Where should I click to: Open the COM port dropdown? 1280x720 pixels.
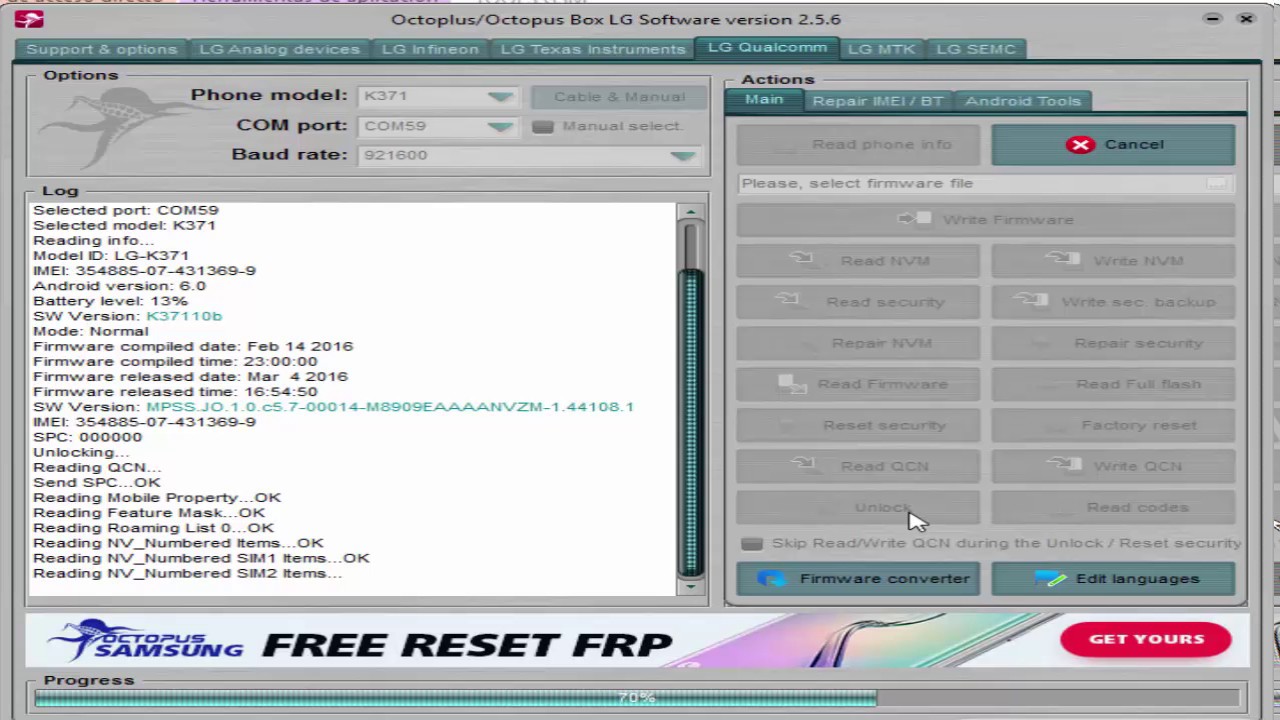500,126
